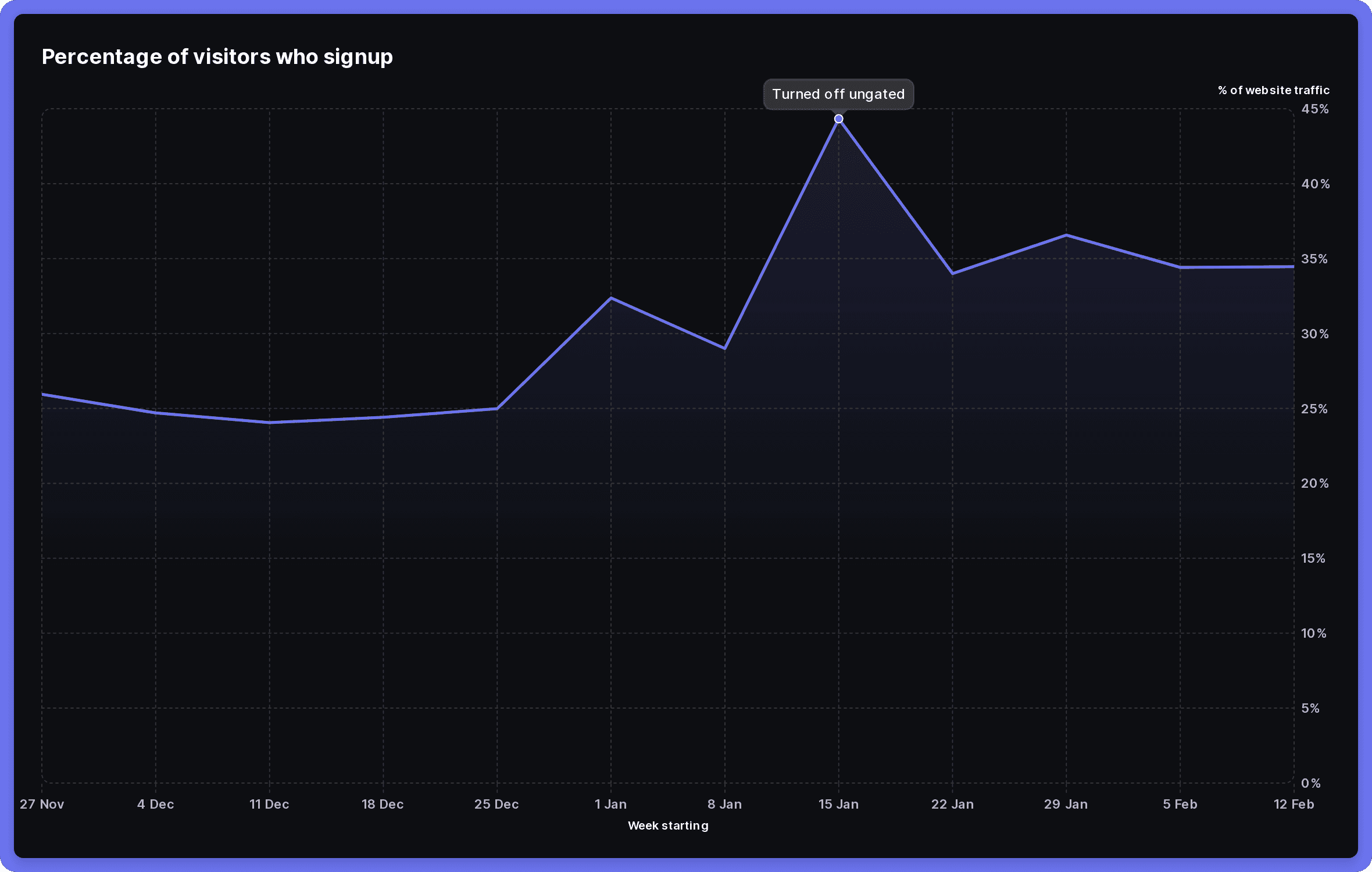Select the 25 Dec date label
This screenshot has height=872, width=1372.
point(497,804)
